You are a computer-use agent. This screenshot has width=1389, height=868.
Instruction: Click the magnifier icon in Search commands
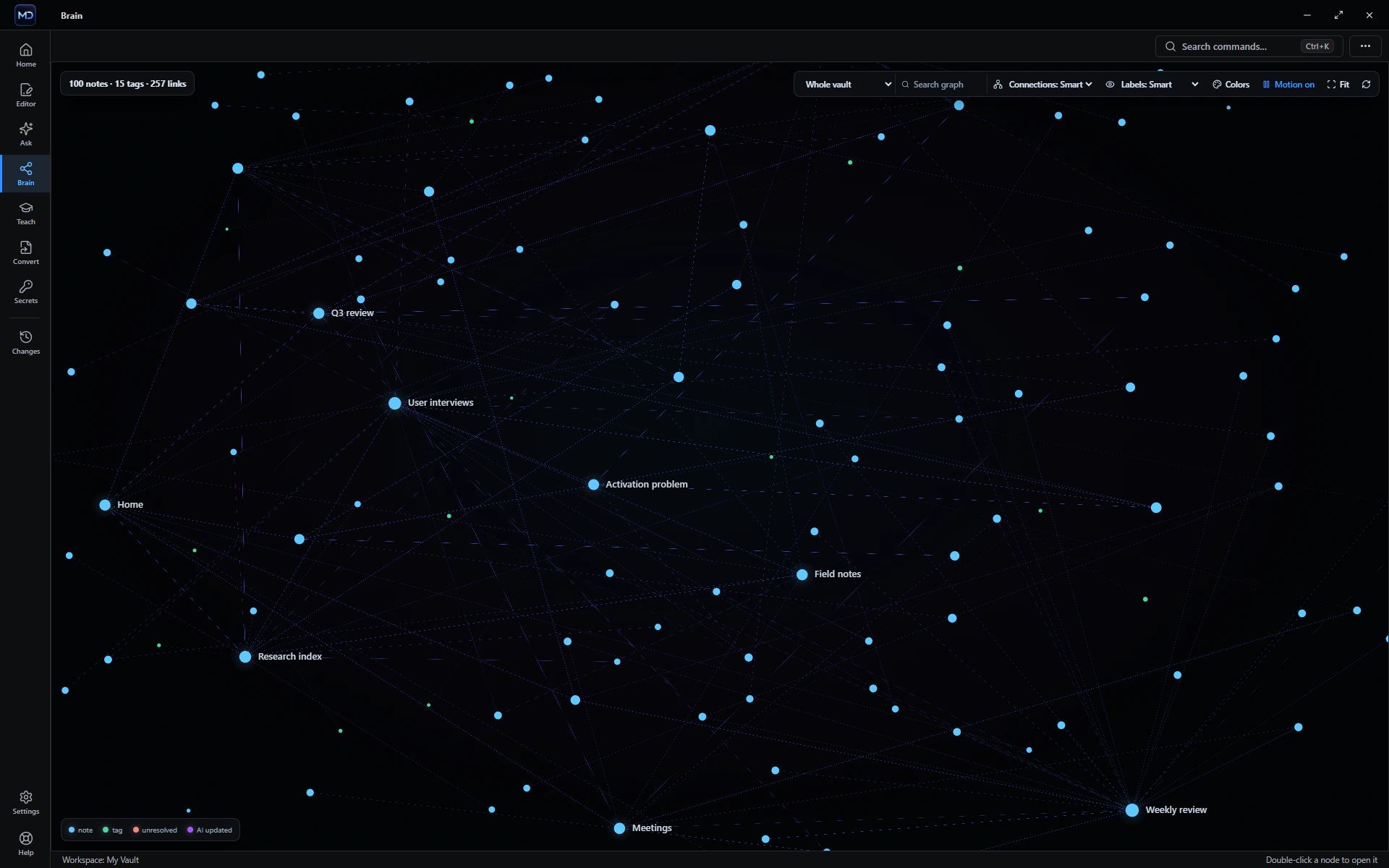(x=1170, y=46)
